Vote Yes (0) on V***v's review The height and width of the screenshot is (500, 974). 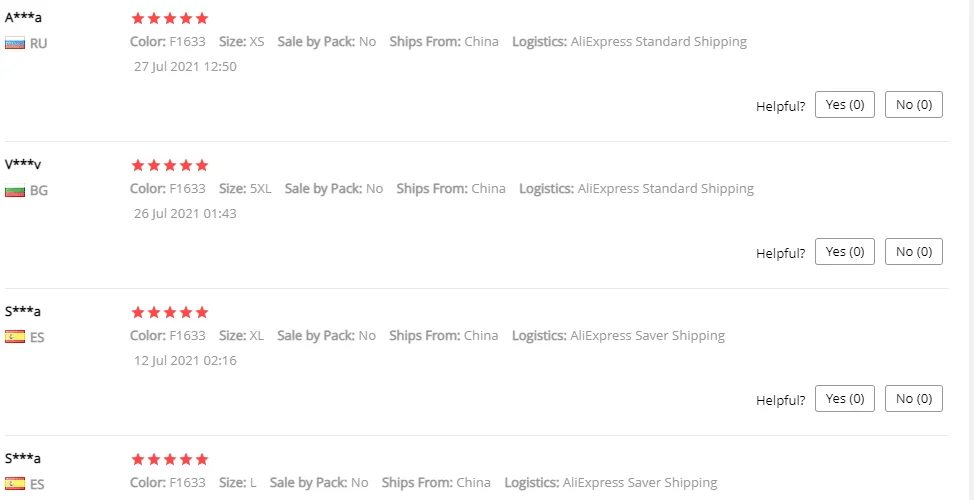coord(844,252)
